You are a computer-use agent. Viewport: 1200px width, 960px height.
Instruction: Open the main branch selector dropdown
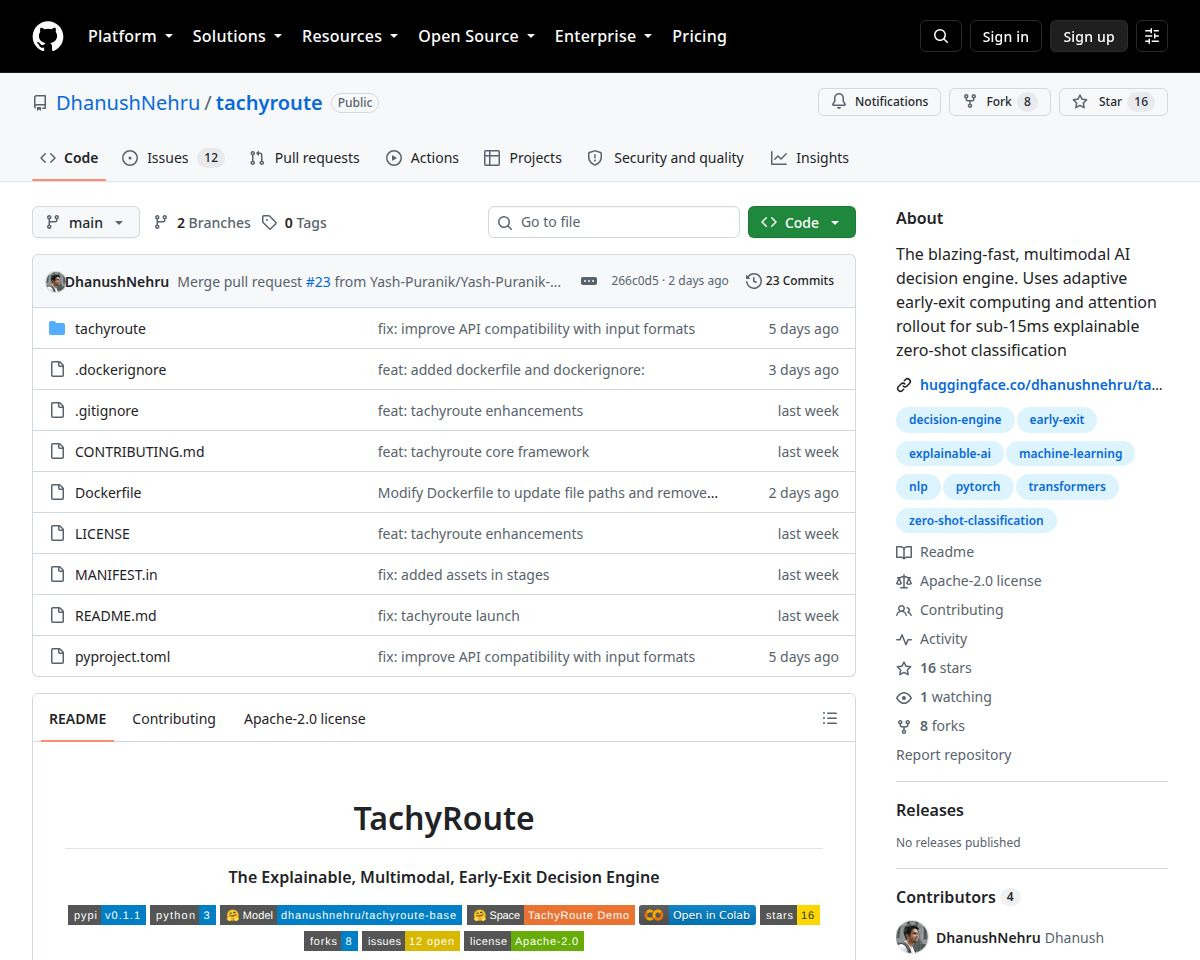[x=86, y=222]
